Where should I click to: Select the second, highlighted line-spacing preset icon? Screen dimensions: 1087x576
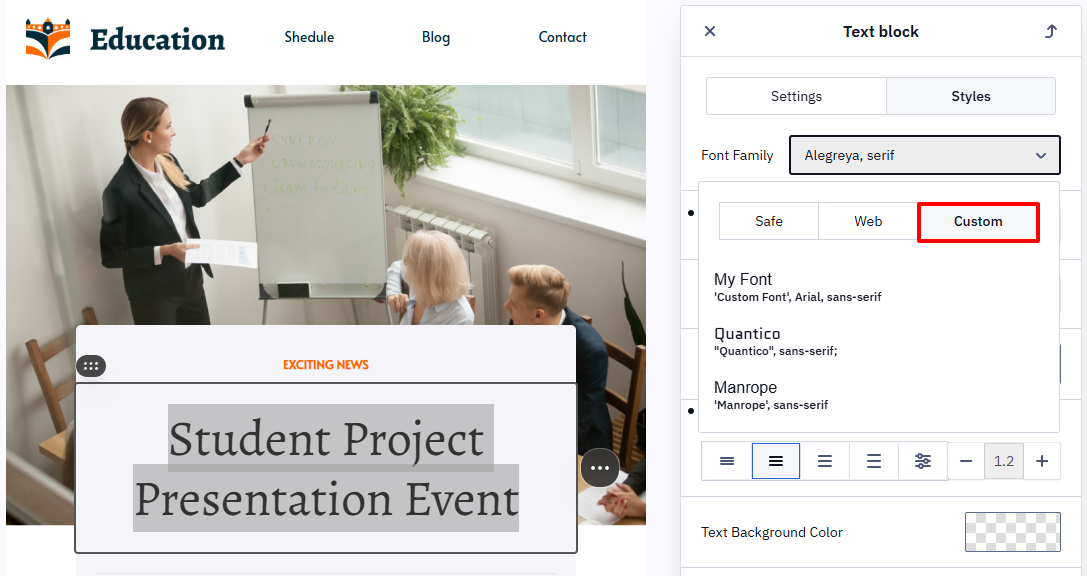point(776,461)
